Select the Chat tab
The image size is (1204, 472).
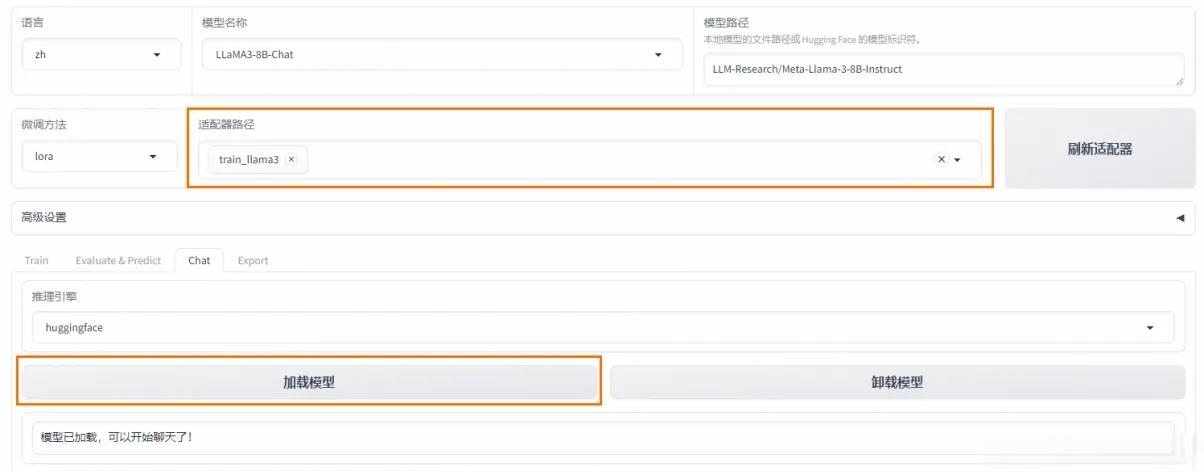pos(199,260)
